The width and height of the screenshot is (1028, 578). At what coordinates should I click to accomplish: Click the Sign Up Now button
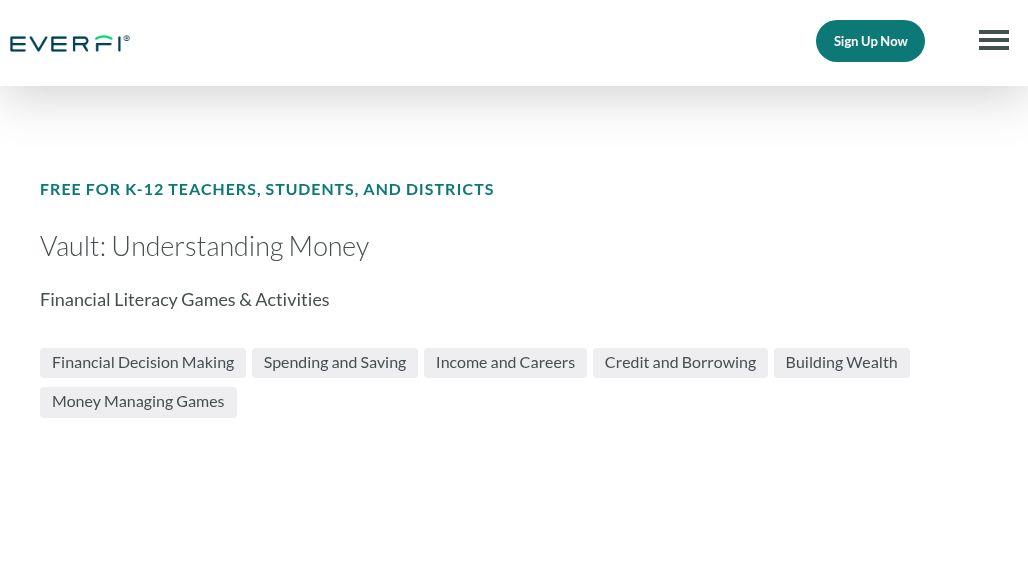[x=870, y=41]
